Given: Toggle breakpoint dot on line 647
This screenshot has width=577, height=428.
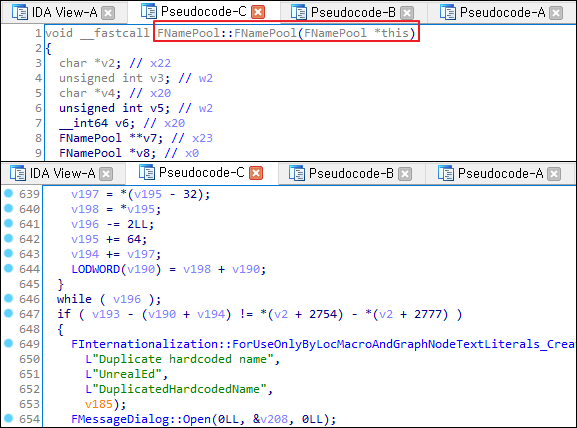Looking at the screenshot, I should click(x=8, y=314).
